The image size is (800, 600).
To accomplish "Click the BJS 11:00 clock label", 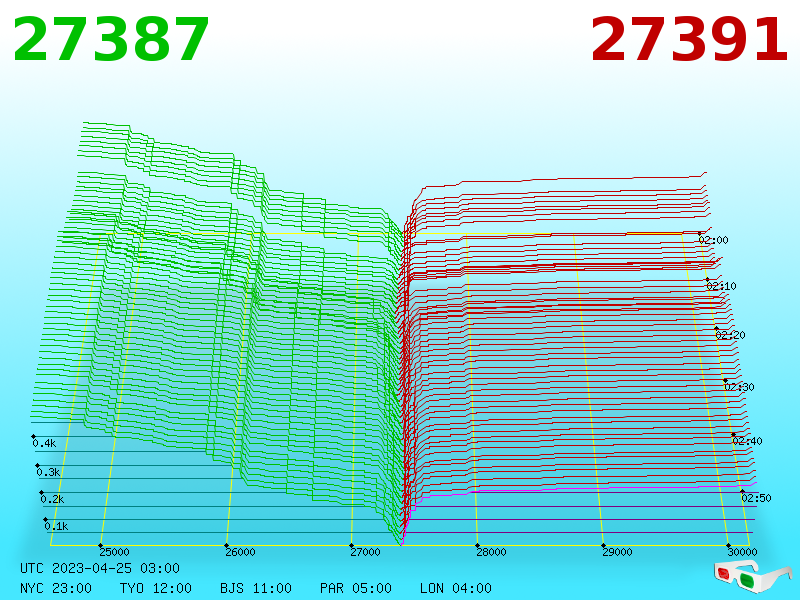I will click(256, 588).
